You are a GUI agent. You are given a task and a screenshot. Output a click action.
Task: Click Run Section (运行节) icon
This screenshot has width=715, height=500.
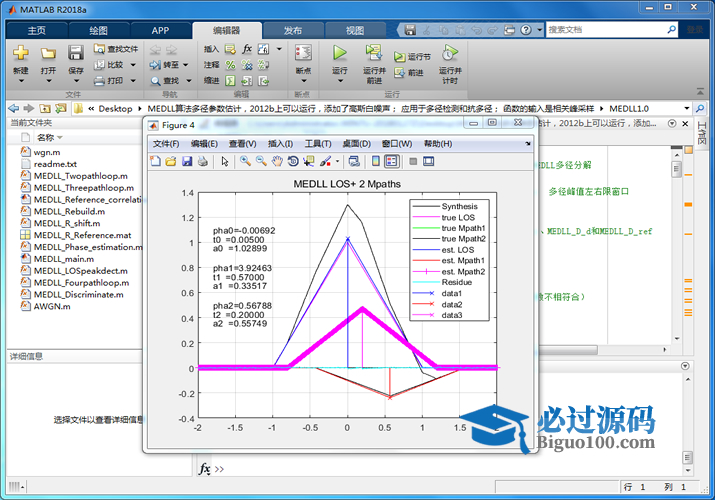tap(399, 57)
